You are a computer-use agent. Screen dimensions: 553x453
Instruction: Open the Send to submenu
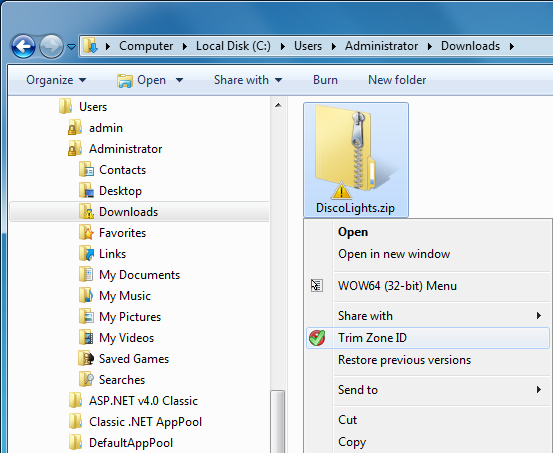(428, 390)
